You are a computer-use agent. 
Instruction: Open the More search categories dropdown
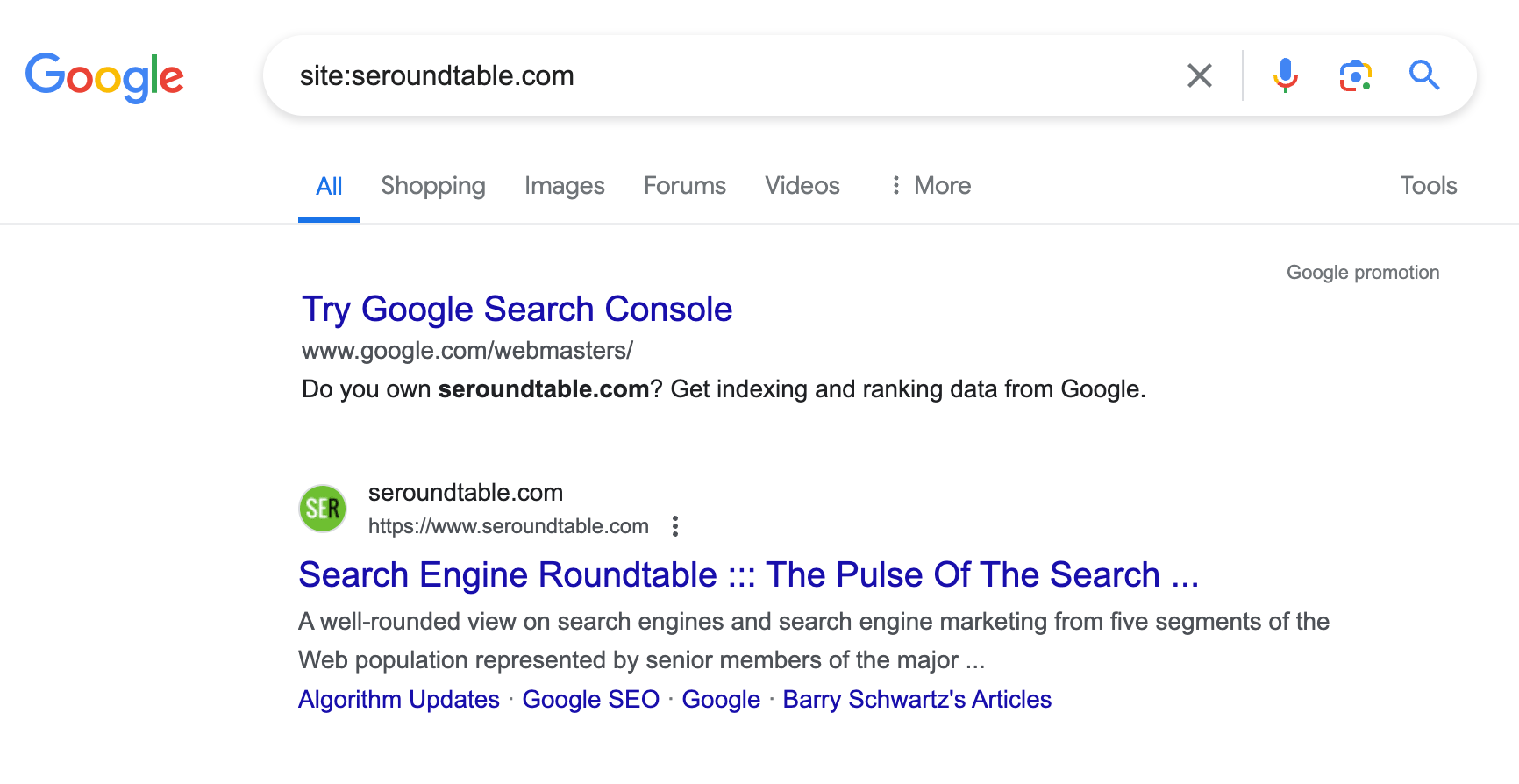(x=928, y=186)
